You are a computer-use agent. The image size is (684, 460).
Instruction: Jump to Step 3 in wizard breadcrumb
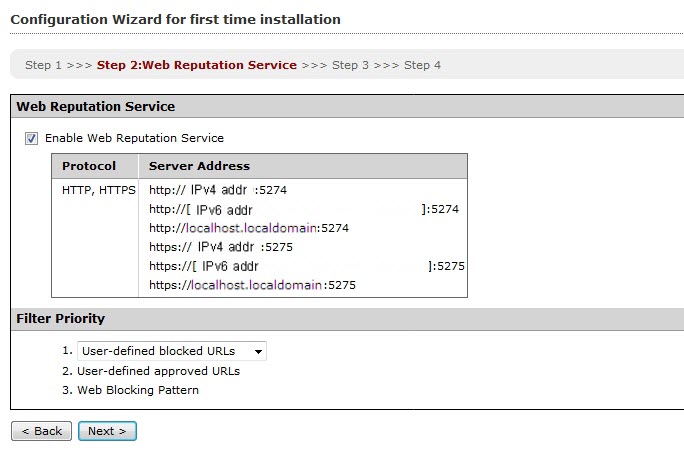(x=350, y=65)
